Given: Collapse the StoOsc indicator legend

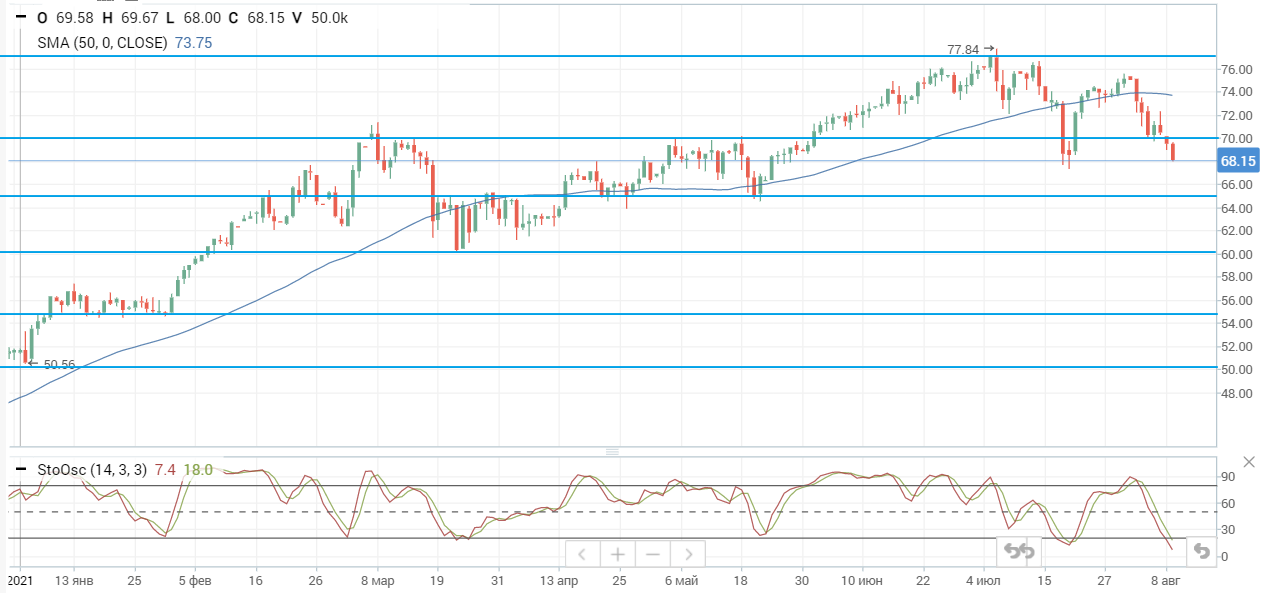Looking at the screenshot, I should (x=21, y=469).
